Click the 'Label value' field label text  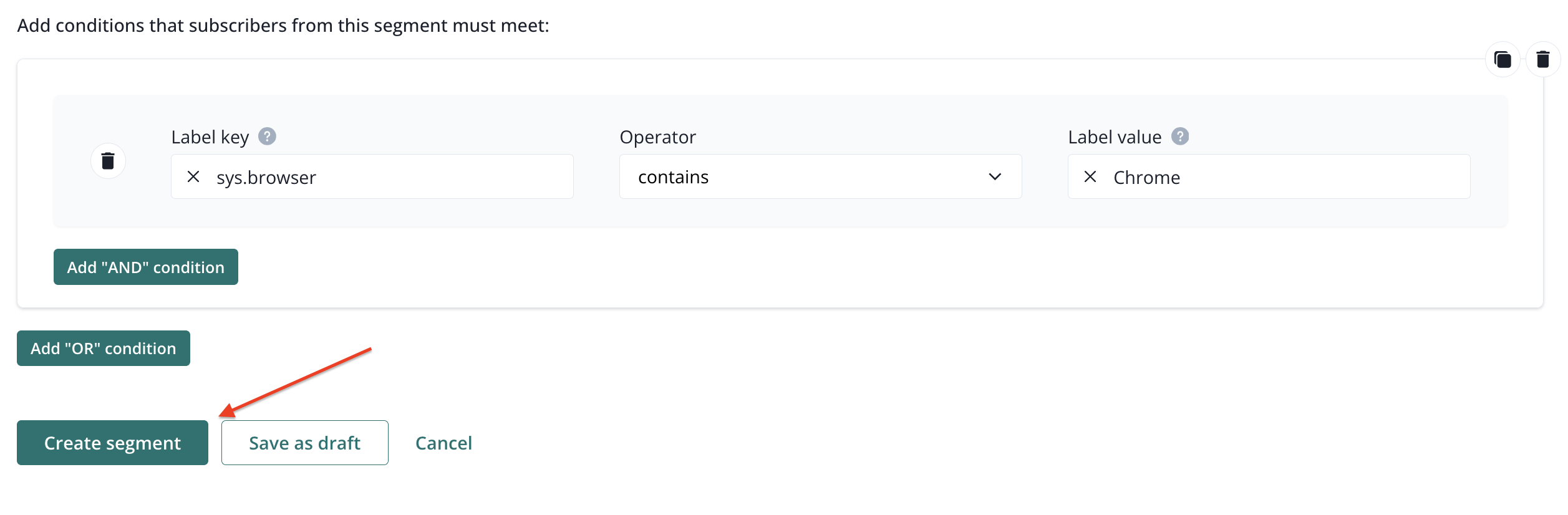[1114, 137]
